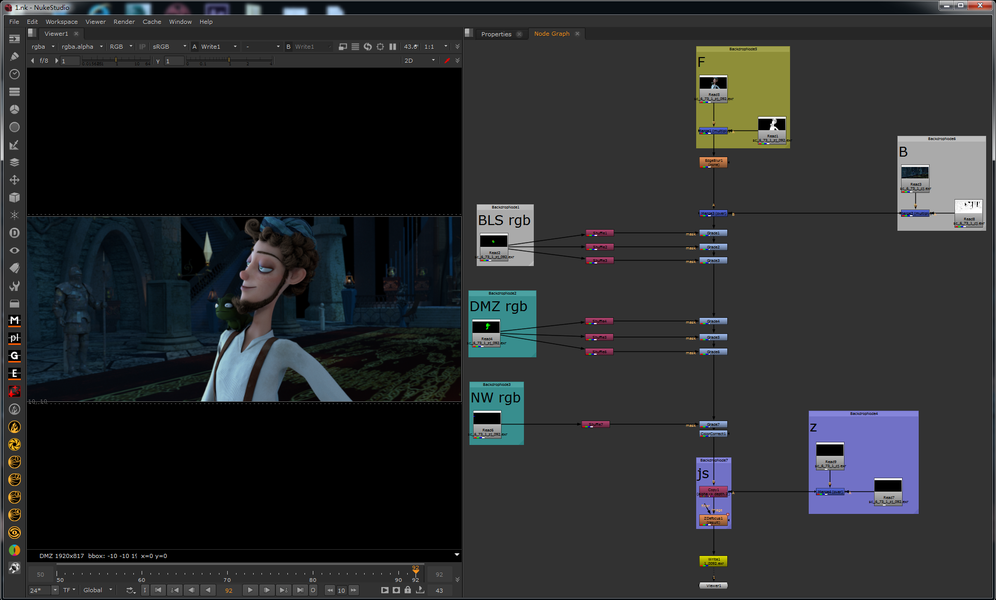The height and width of the screenshot is (600, 996).
Task: Open the pl plugin toolbar icon
Action: click(14, 338)
